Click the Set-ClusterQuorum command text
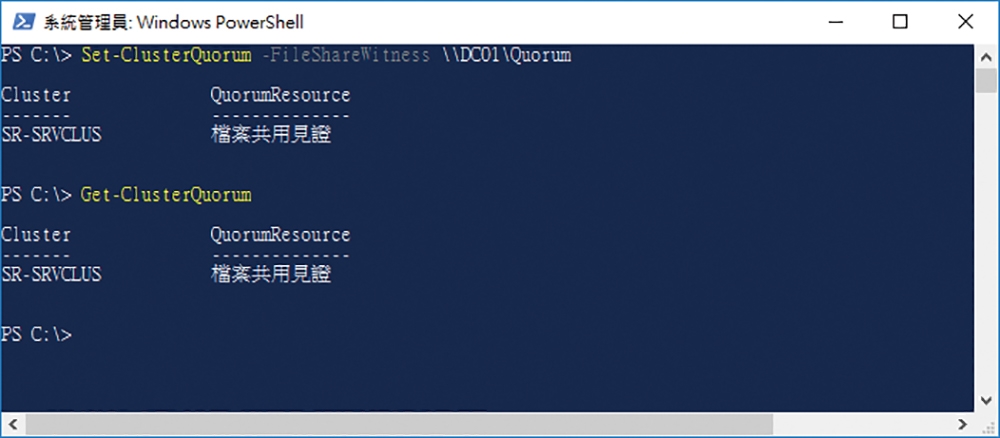Viewport: 1000px width, 438px height. [166, 55]
